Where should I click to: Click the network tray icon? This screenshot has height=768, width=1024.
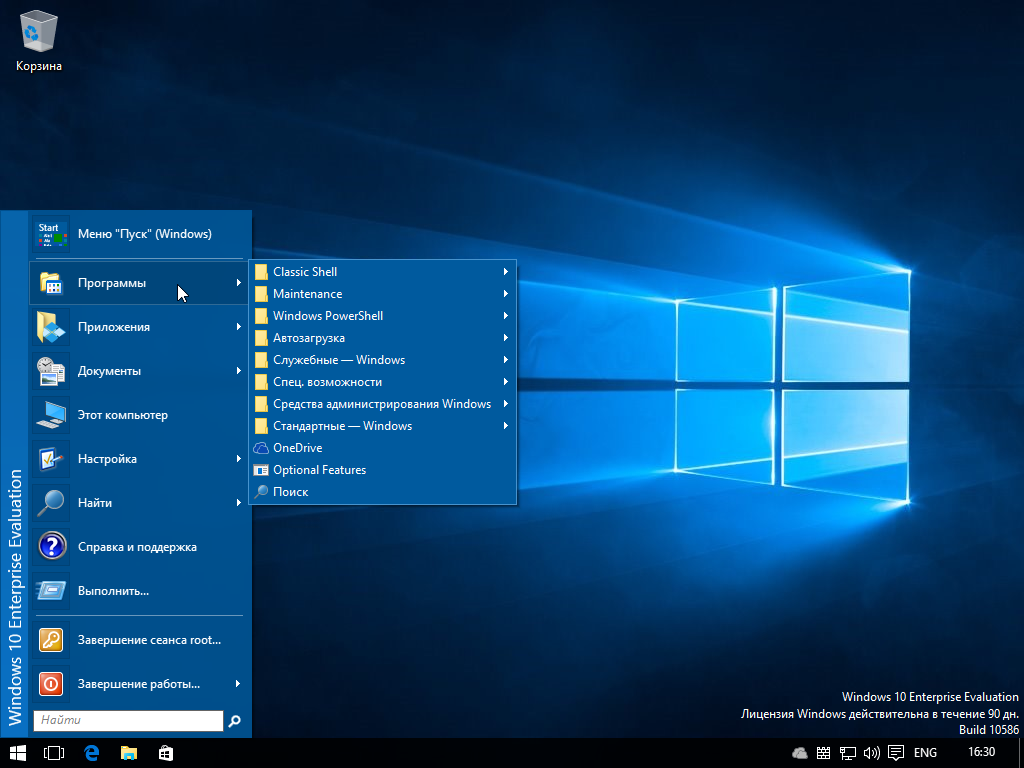tap(848, 753)
